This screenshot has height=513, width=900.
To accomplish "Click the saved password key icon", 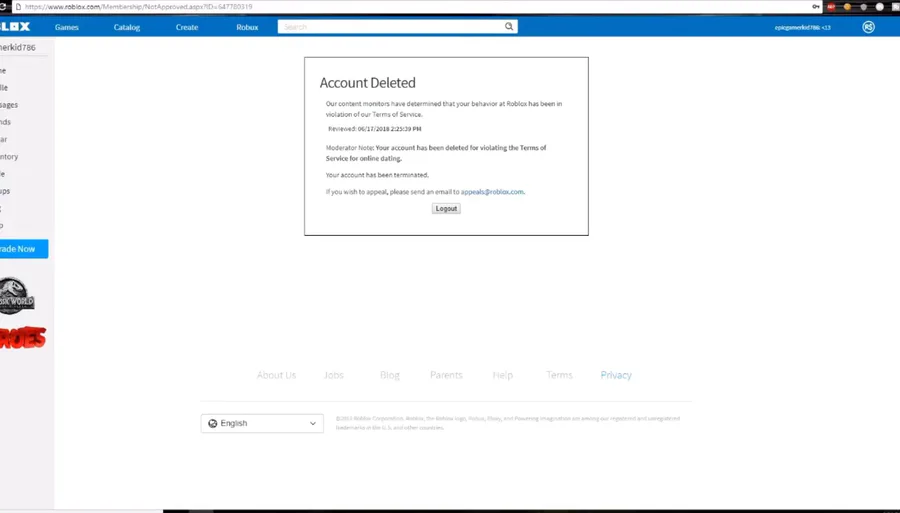I will click(815, 7).
